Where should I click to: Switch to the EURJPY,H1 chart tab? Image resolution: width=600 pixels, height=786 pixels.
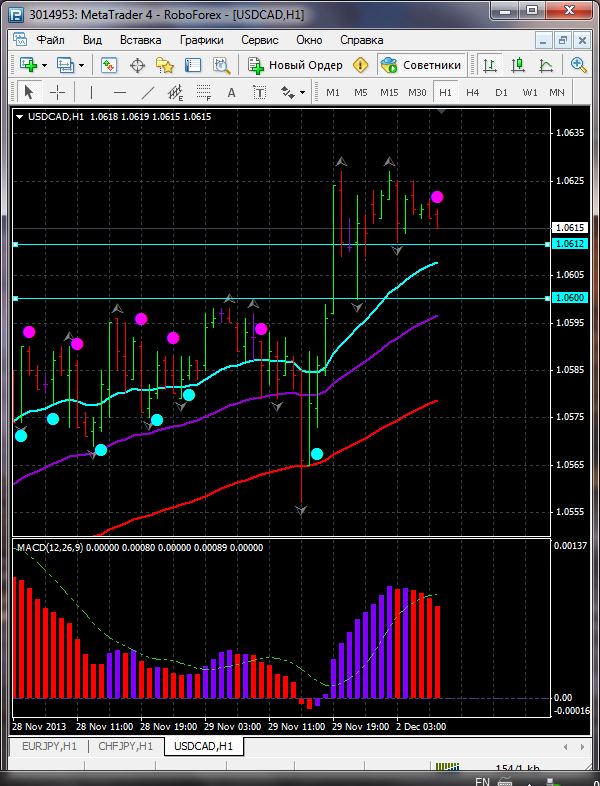coord(49,746)
